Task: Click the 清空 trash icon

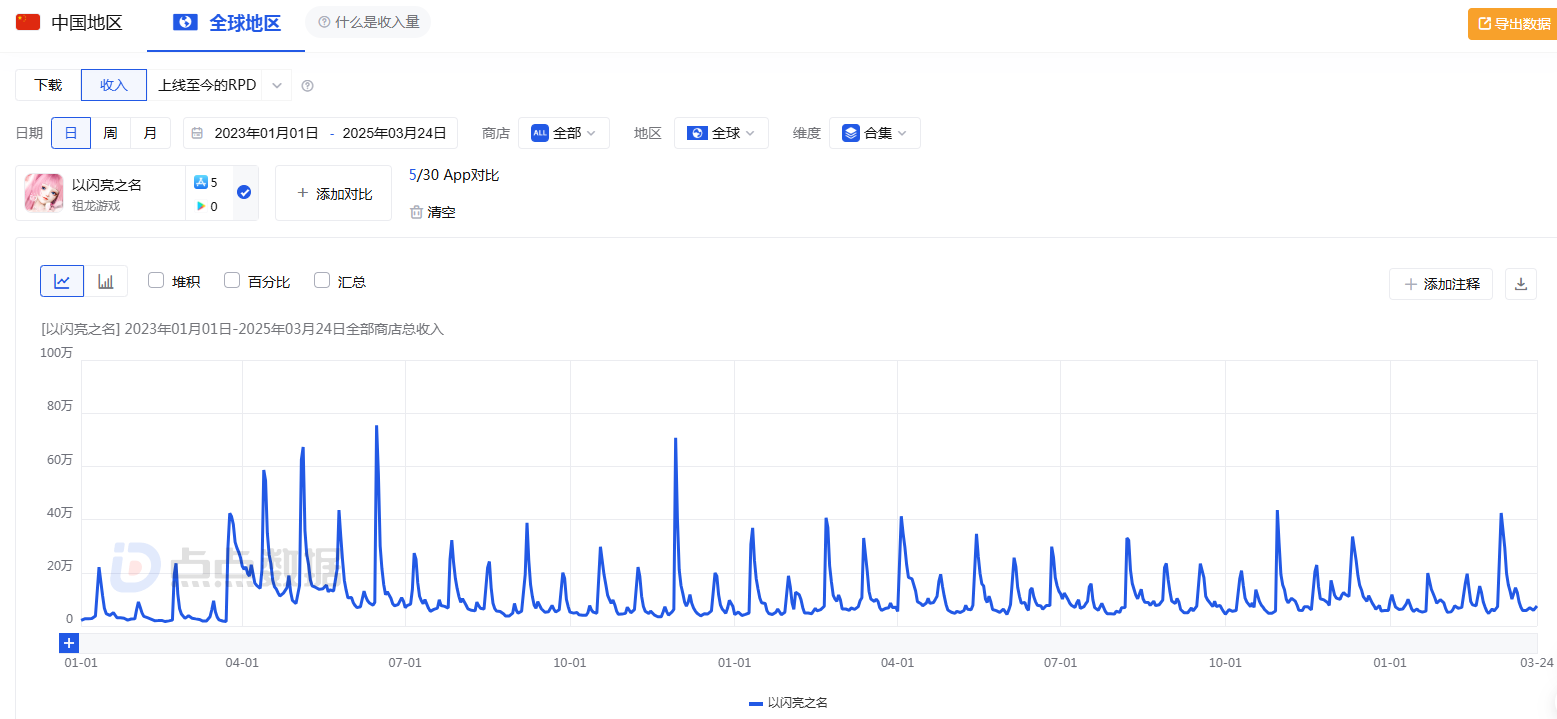Action: click(x=416, y=212)
